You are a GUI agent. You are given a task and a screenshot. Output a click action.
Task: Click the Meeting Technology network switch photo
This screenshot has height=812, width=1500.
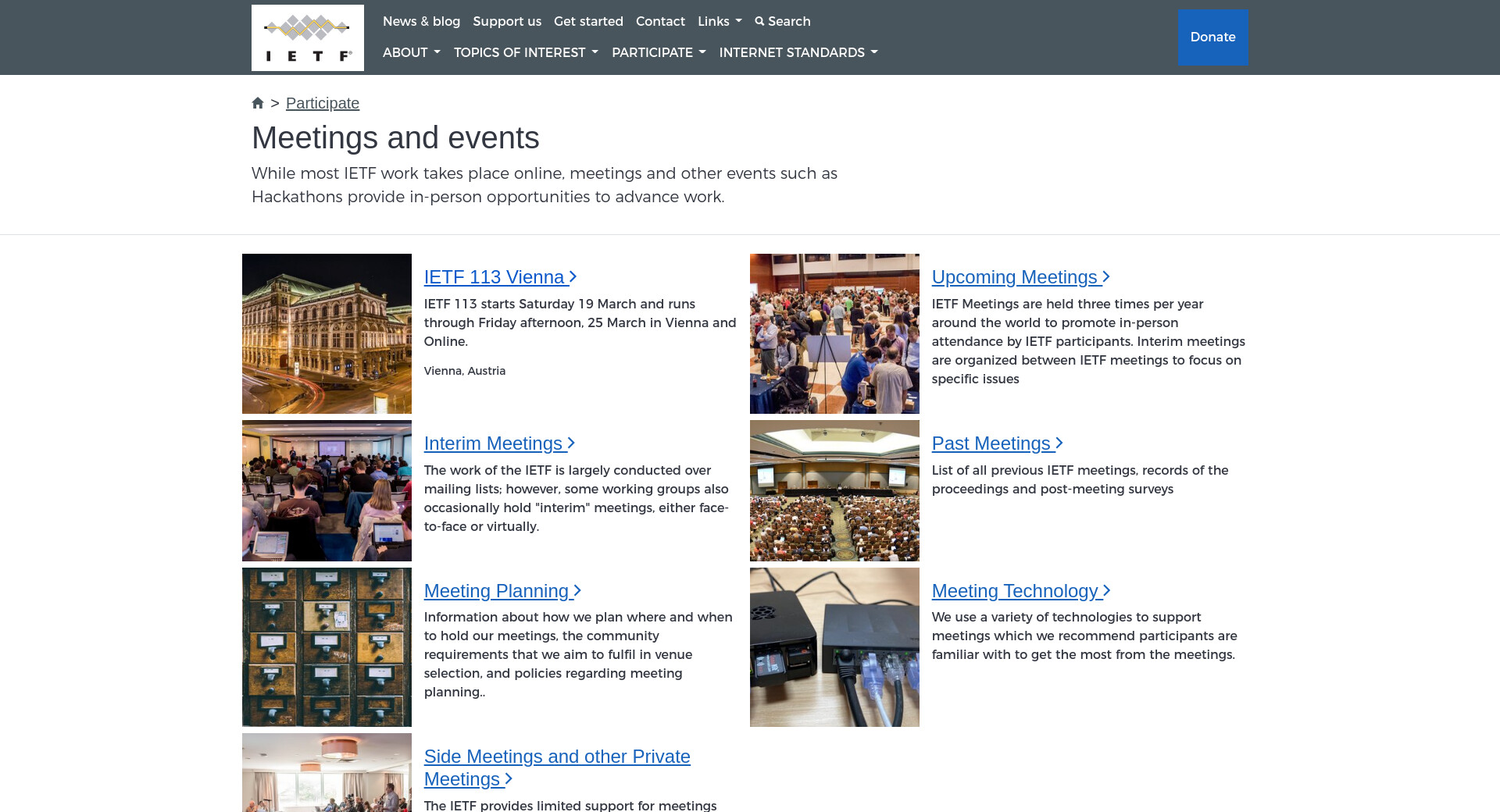click(834, 647)
